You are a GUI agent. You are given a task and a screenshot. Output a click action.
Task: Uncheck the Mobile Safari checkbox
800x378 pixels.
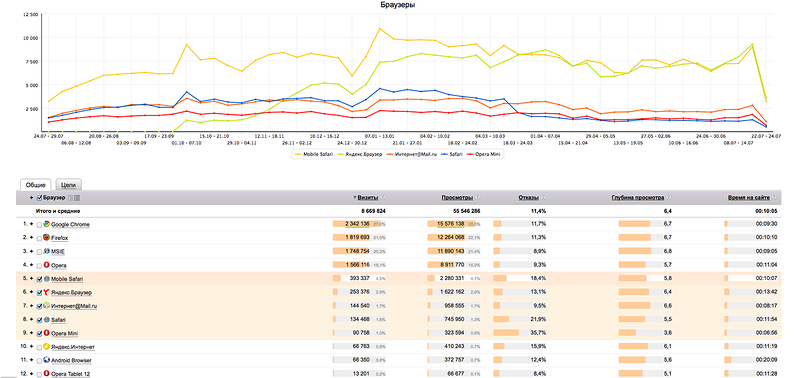point(40,279)
